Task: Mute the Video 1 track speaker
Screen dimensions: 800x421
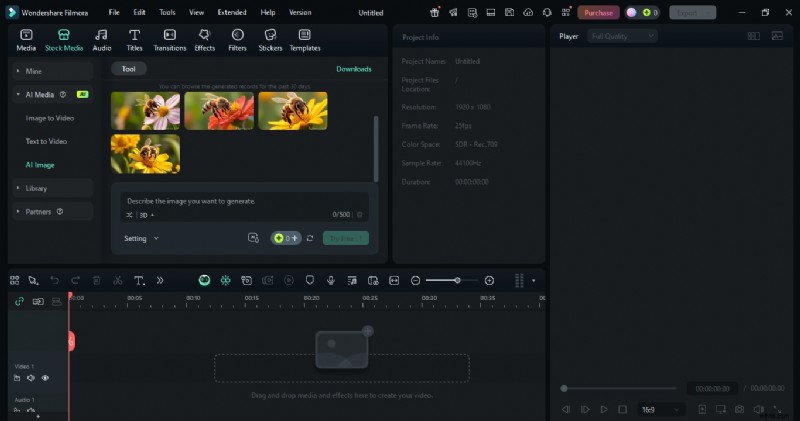Action: 31,378
